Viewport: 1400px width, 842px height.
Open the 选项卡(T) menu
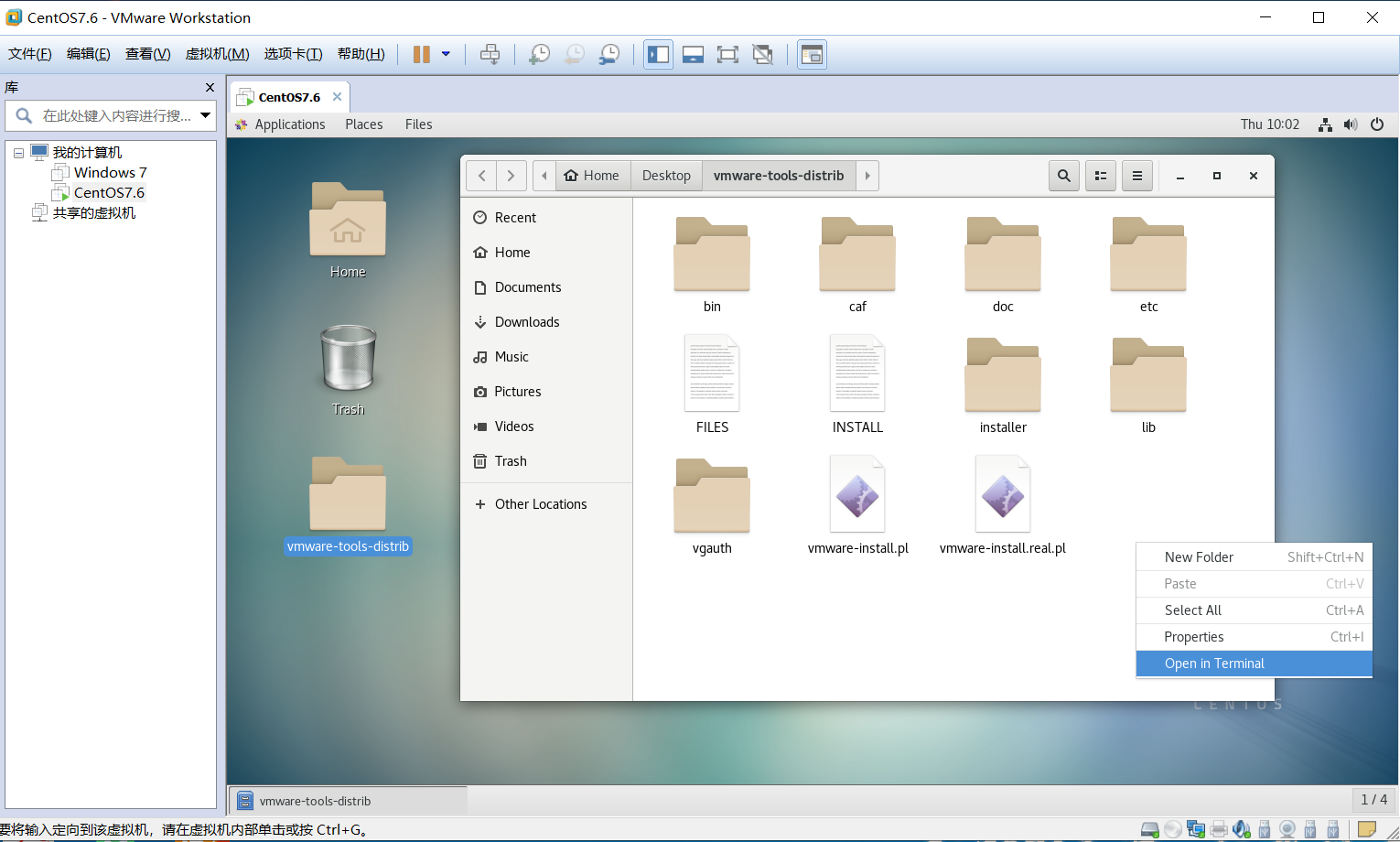point(293,54)
